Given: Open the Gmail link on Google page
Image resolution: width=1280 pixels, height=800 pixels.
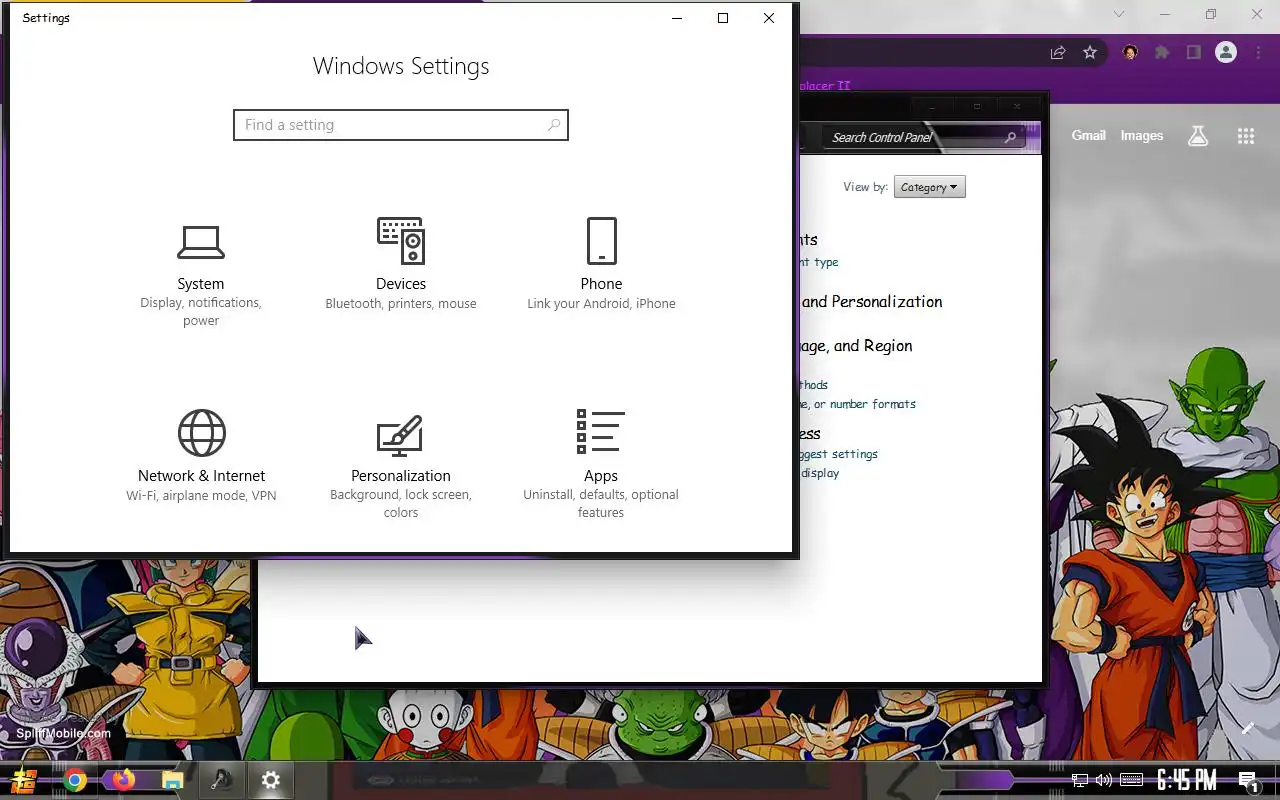Looking at the screenshot, I should [x=1088, y=136].
